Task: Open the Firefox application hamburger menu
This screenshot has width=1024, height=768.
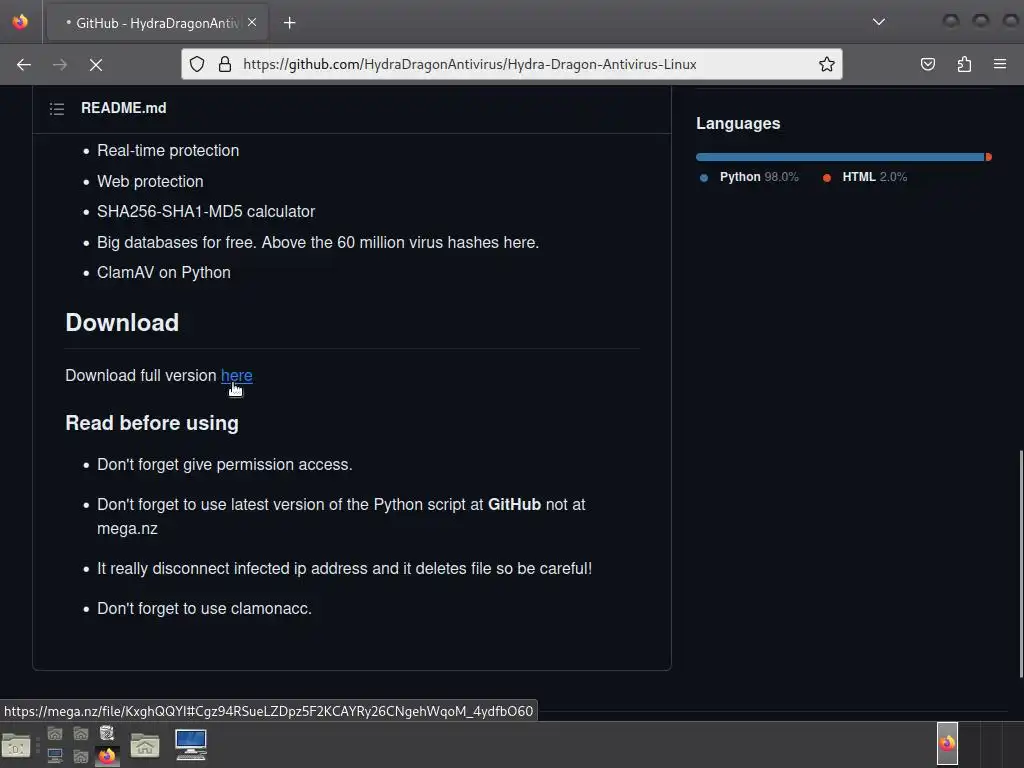Action: (1000, 64)
